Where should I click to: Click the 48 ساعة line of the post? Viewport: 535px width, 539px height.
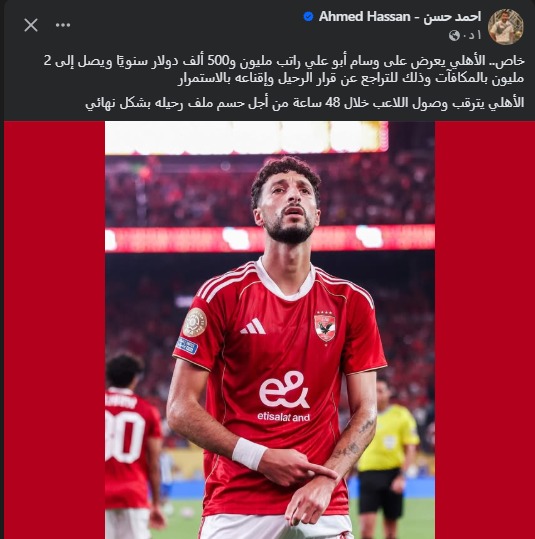305,103
